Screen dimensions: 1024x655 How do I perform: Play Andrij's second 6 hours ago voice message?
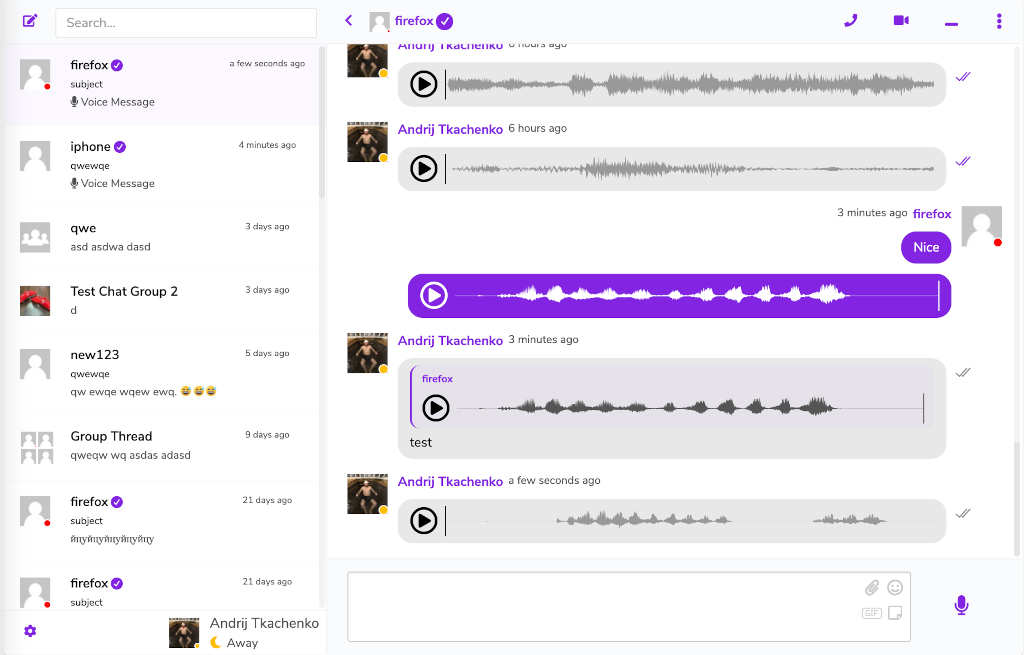pyautogui.click(x=423, y=168)
